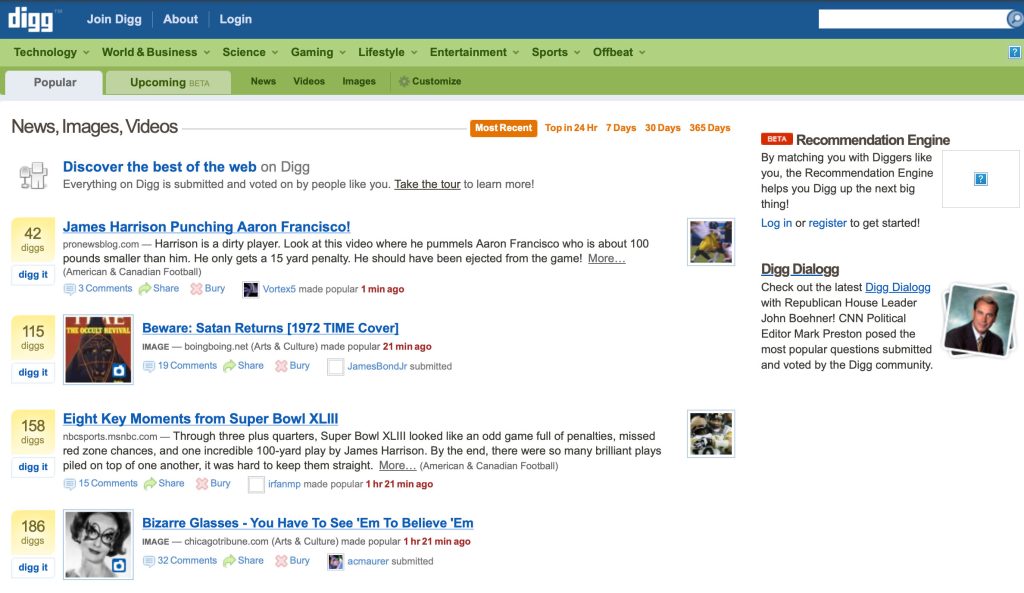Click Share arrow icon on Satan Returns story

tap(229, 366)
